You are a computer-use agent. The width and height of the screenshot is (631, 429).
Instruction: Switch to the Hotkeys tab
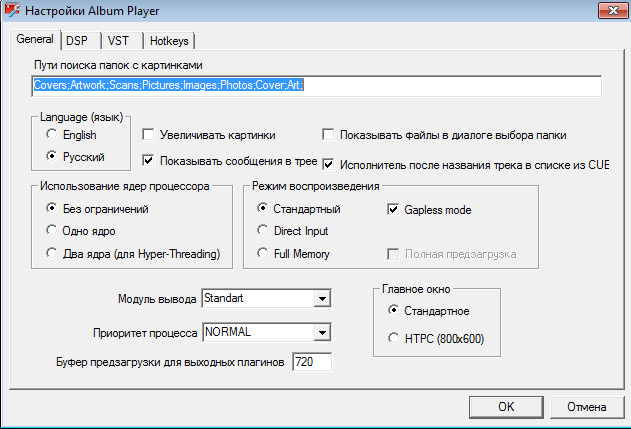coord(169,41)
